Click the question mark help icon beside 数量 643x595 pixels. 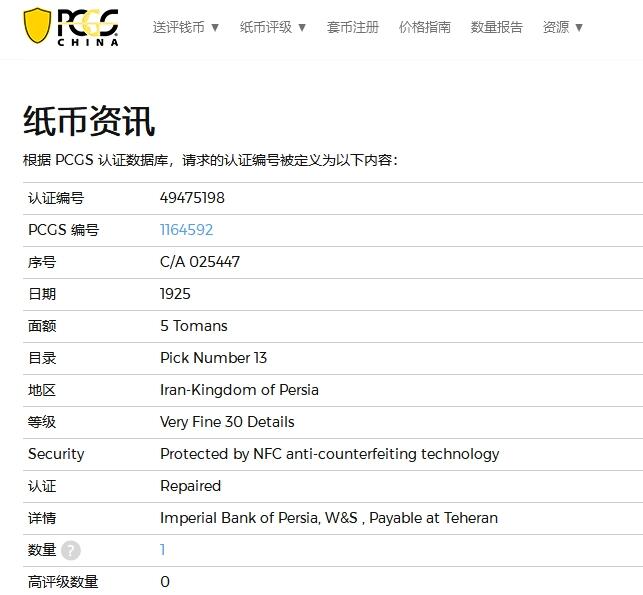pyautogui.click(x=71, y=550)
